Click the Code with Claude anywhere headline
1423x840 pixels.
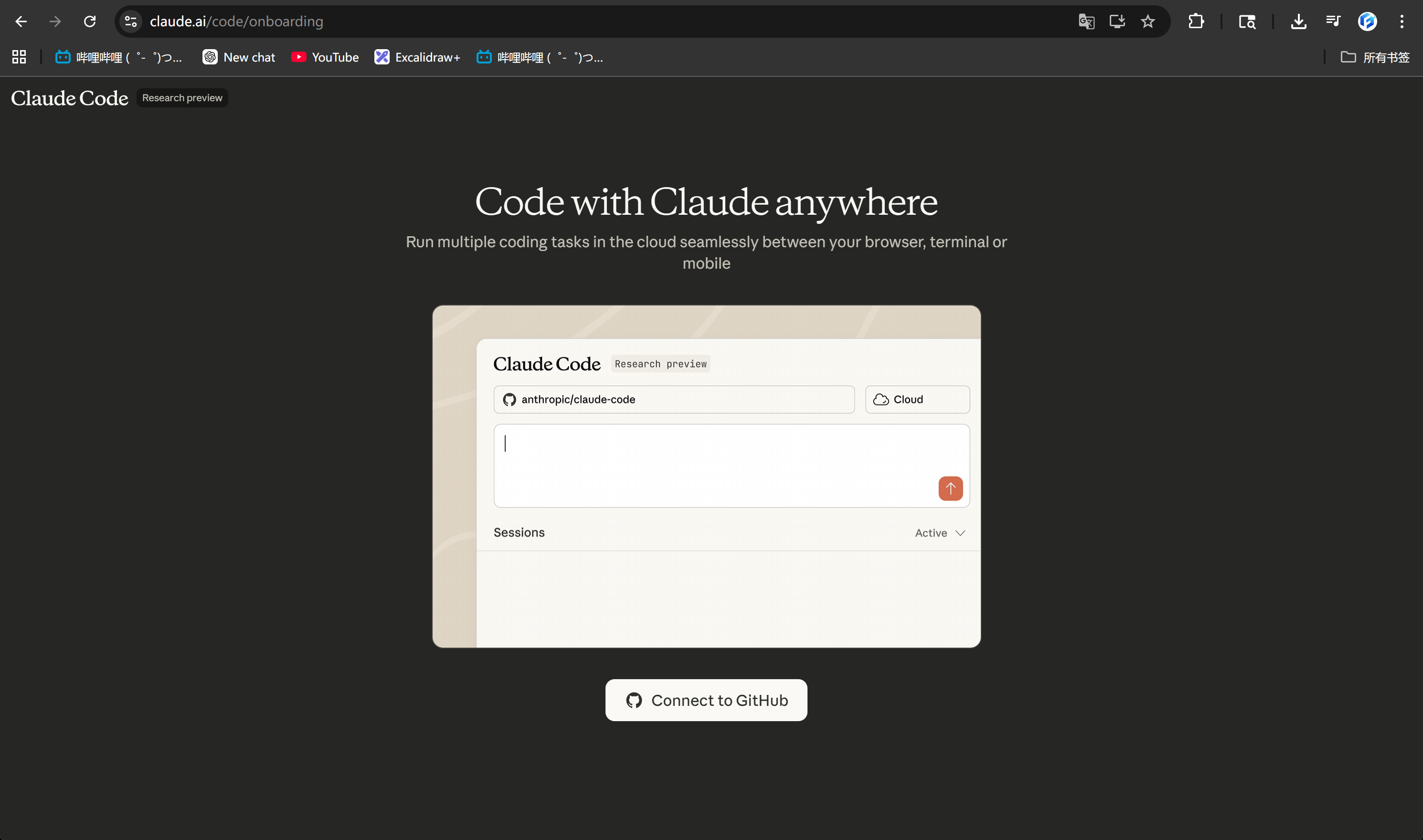(x=706, y=202)
